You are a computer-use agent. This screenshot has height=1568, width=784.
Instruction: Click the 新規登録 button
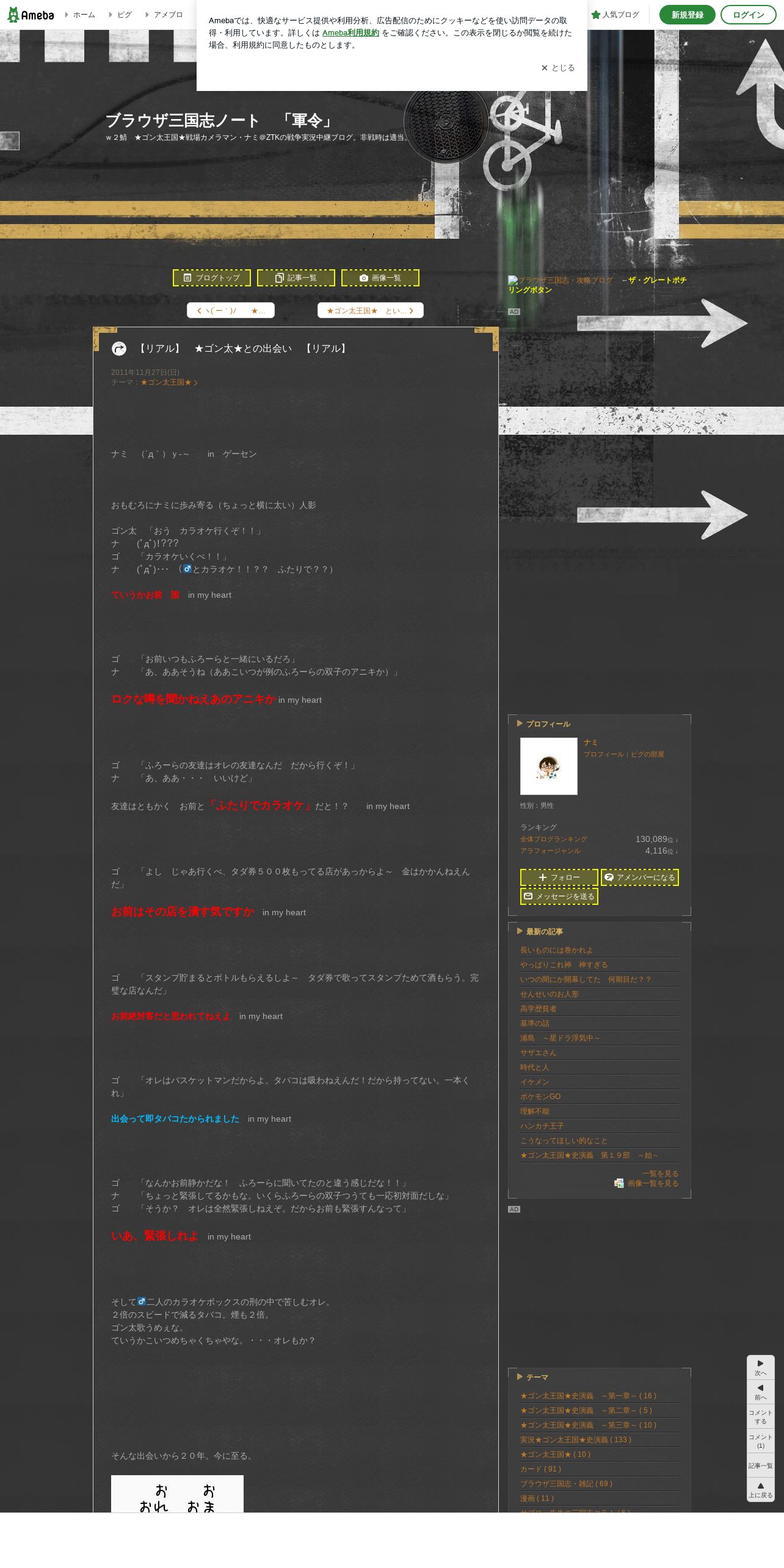[x=688, y=15]
